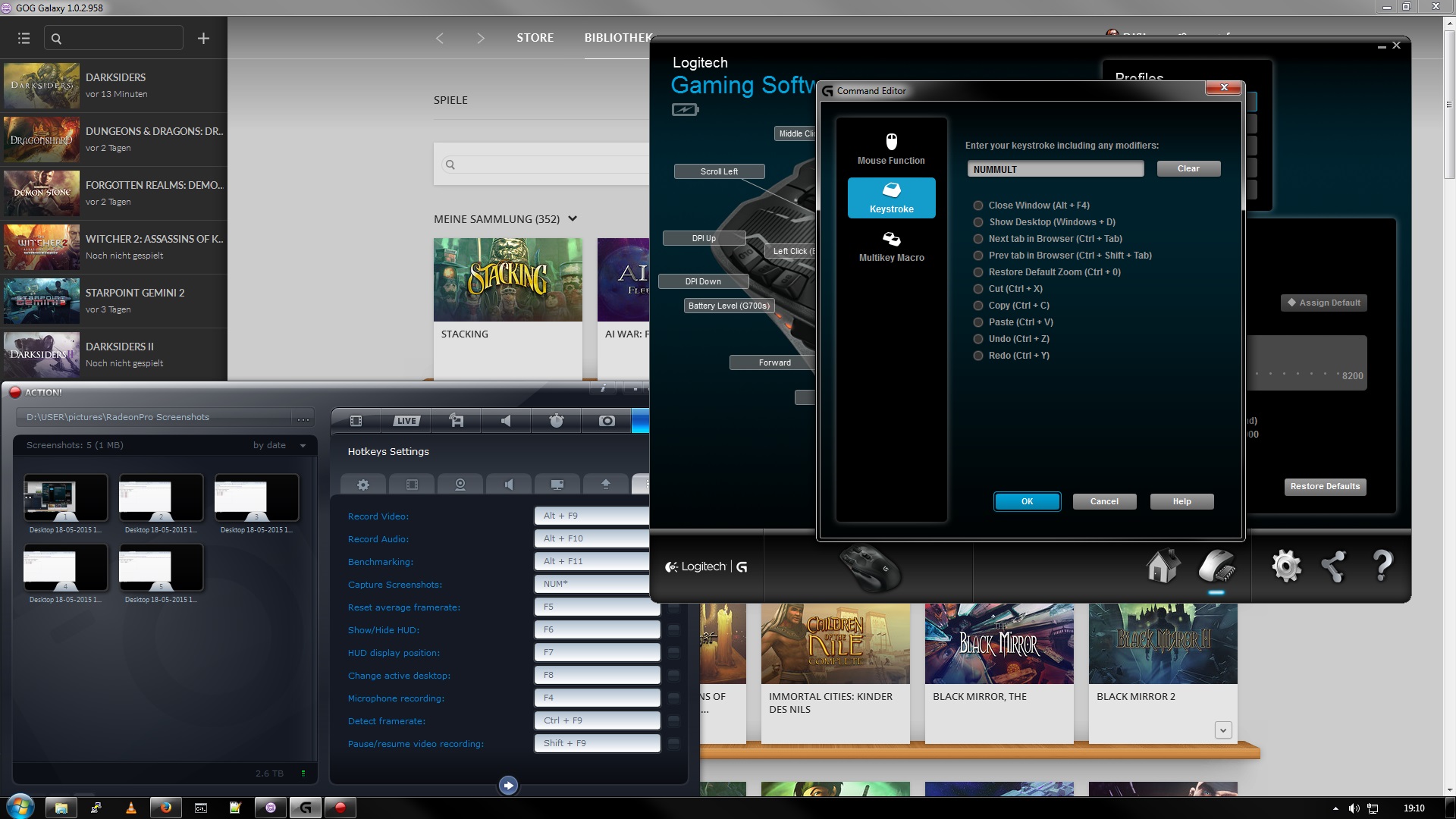The height and width of the screenshot is (819, 1456).
Task: Open Starpoint Gemini 2 in sidebar
Action: (114, 301)
